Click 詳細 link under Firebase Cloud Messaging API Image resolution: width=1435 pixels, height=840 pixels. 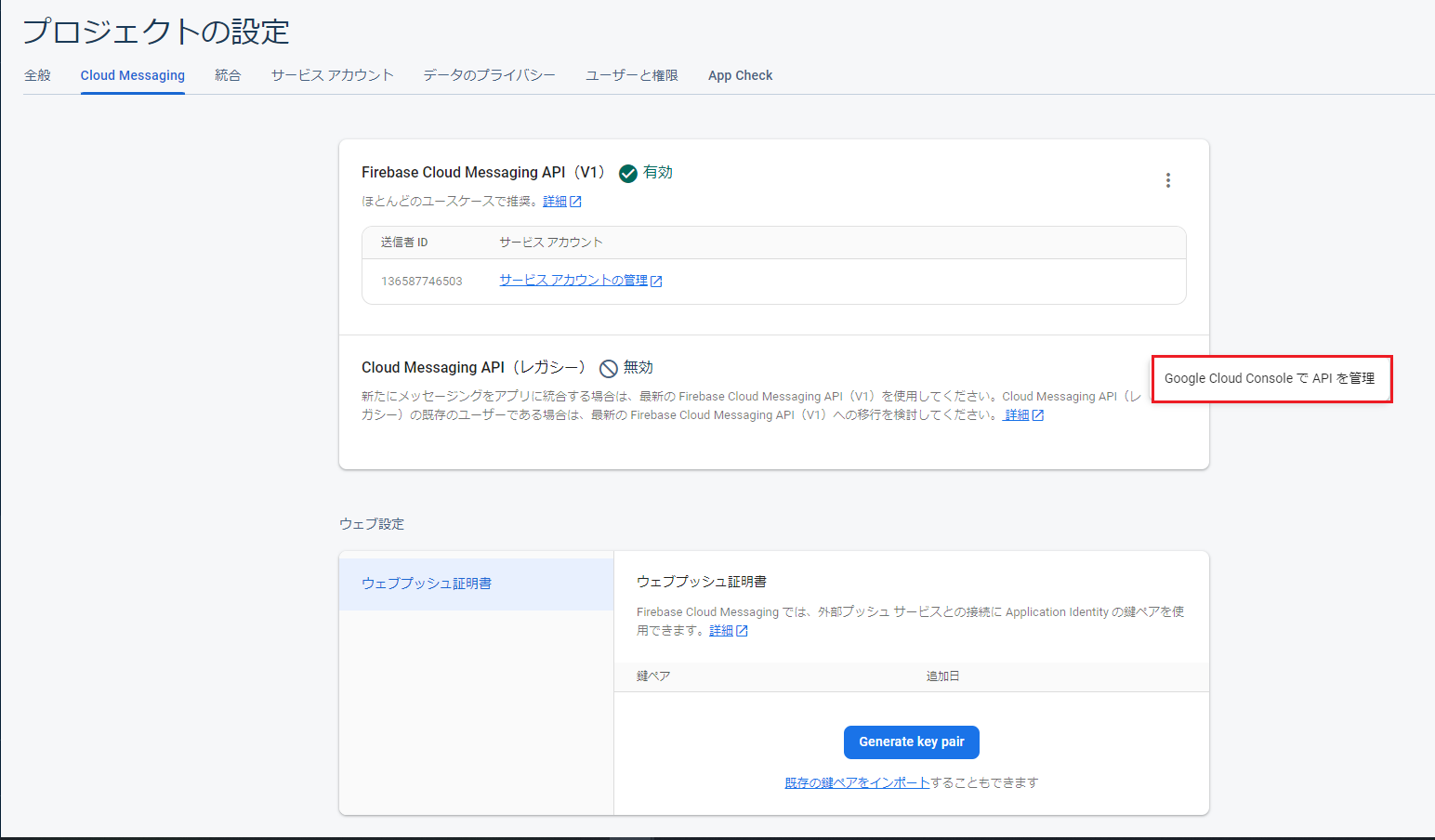click(x=555, y=202)
